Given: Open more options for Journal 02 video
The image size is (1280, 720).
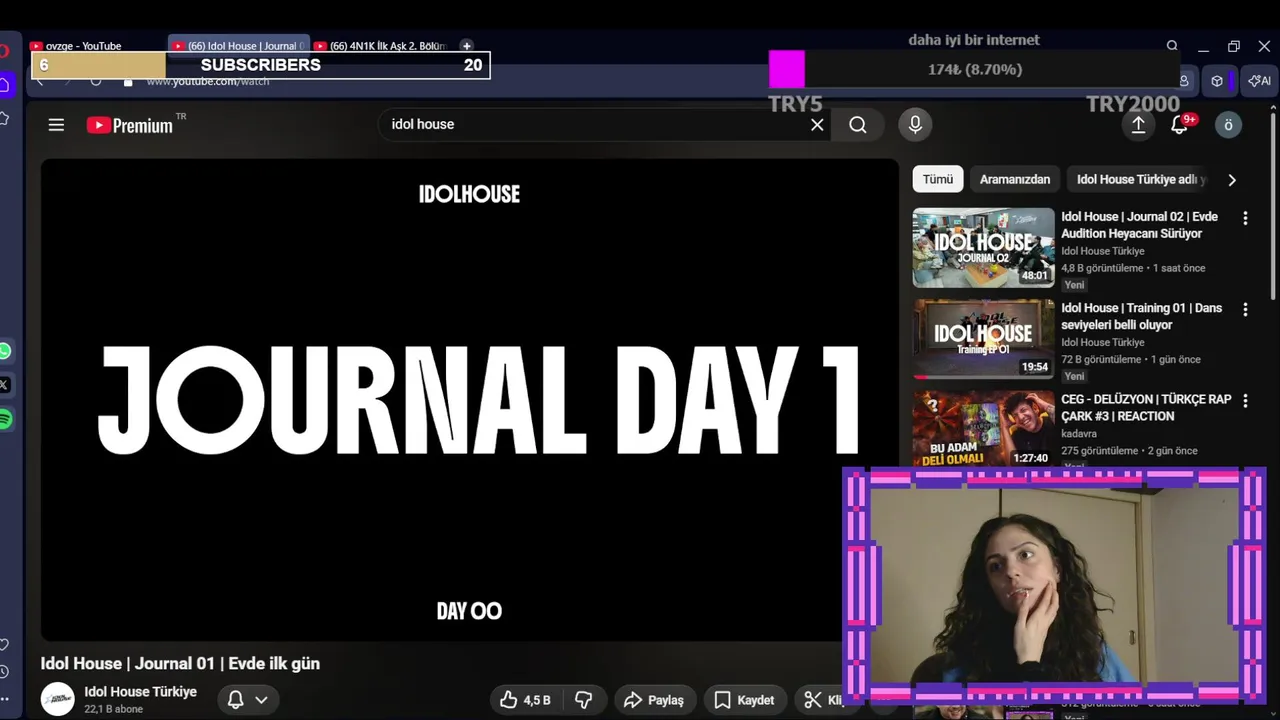Looking at the screenshot, I should click(1245, 218).
